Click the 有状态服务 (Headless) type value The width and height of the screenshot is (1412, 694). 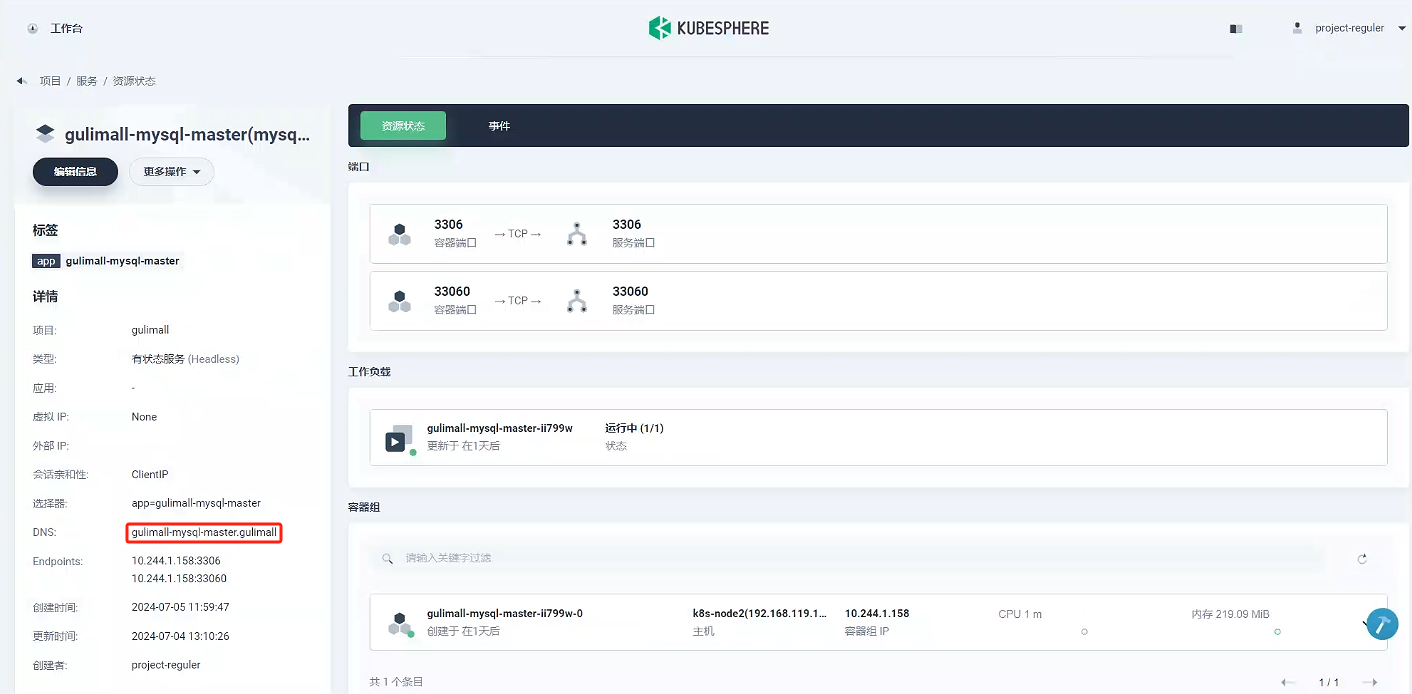point(185,359)
